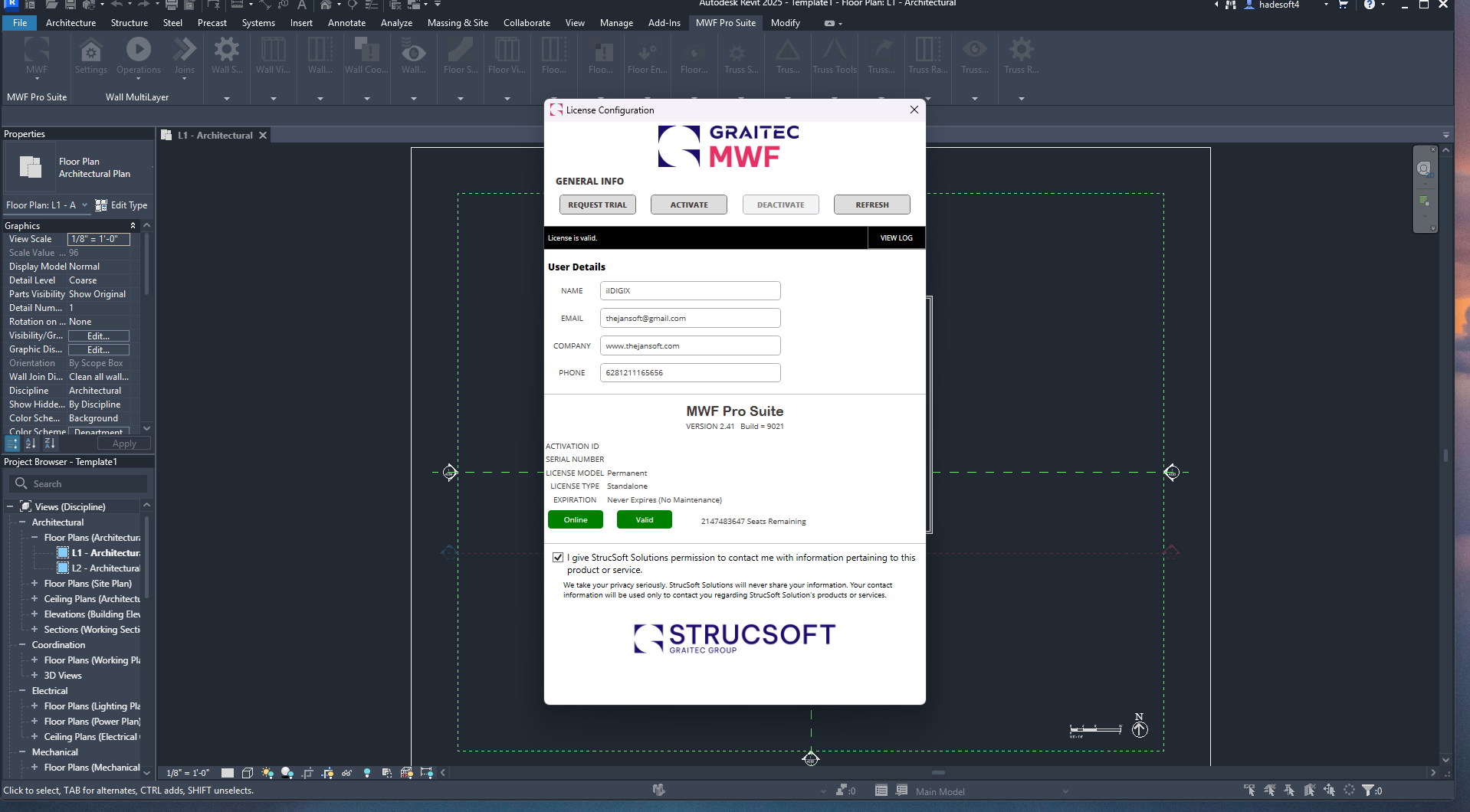Click the selection filter funnel icon
The image size is (1470, 812).
(x=1367, y=790)
